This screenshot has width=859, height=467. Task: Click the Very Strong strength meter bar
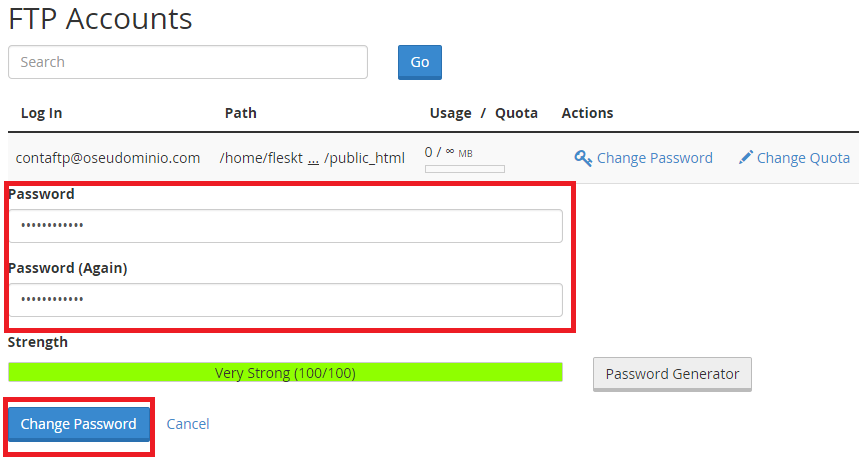pos(285,373)
